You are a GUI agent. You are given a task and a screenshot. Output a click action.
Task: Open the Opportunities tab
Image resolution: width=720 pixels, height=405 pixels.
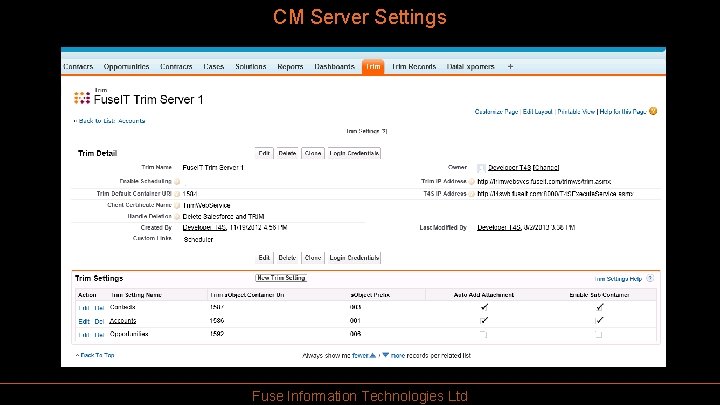point(126,67)
